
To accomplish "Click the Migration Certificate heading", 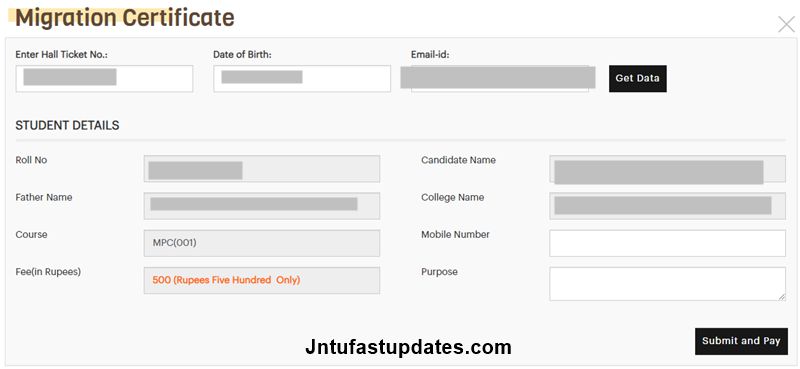I will point(125,18).
